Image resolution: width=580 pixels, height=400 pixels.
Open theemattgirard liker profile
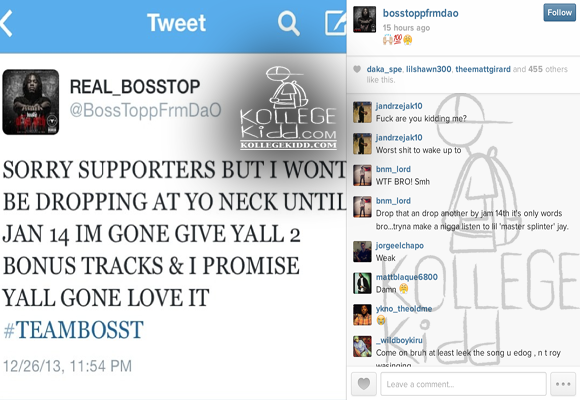[483, 69]
